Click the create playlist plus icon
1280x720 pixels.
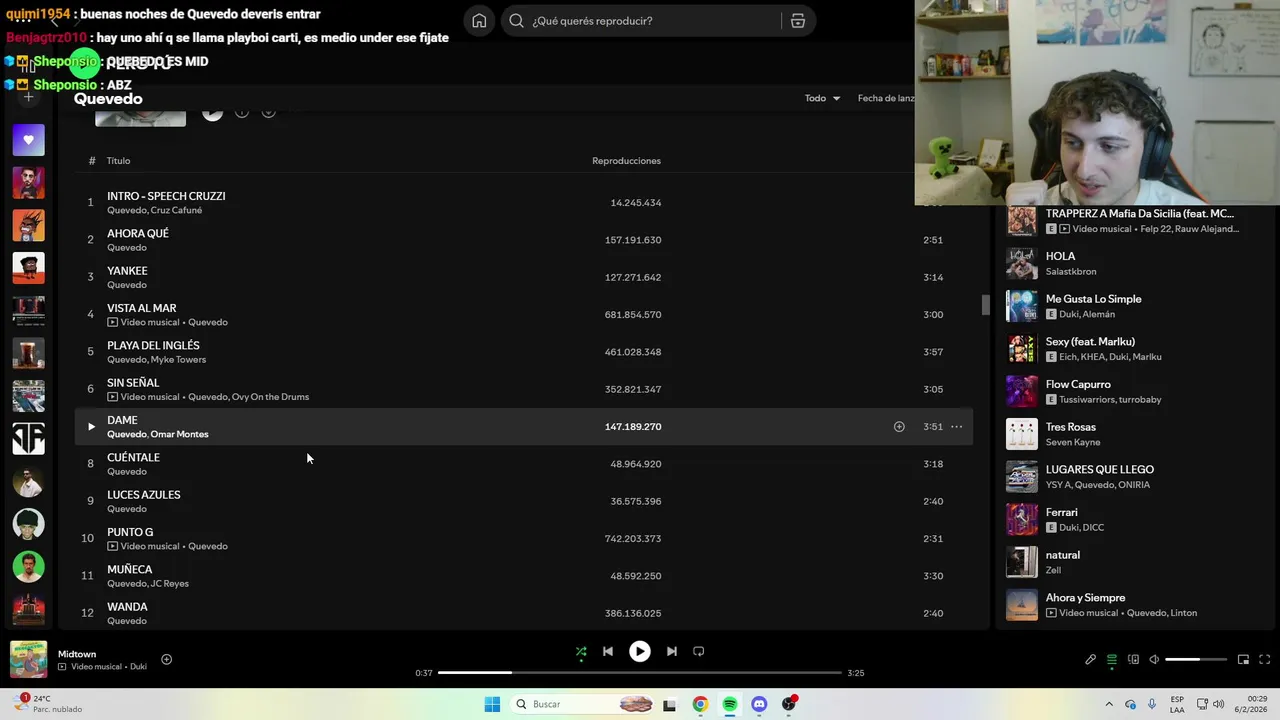point(28,97)
